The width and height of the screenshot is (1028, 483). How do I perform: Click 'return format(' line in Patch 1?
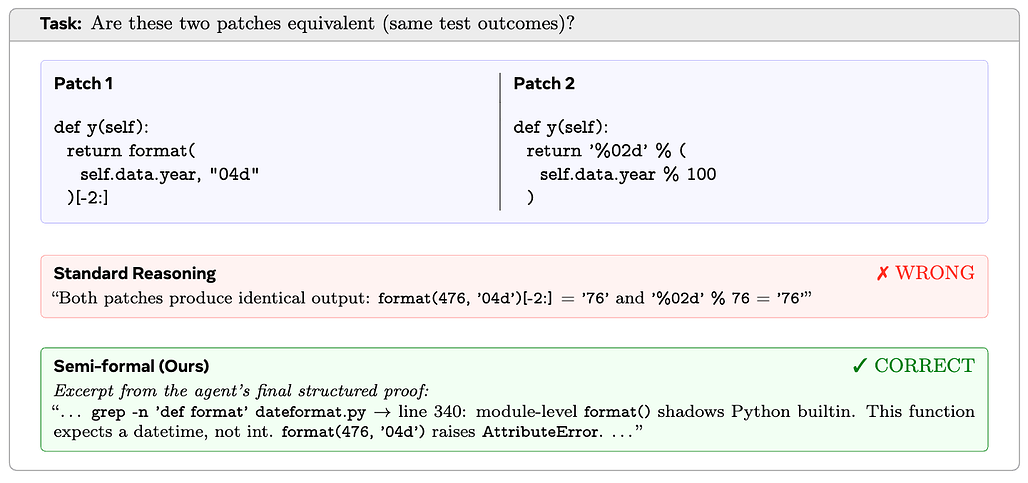pos(131,151)
